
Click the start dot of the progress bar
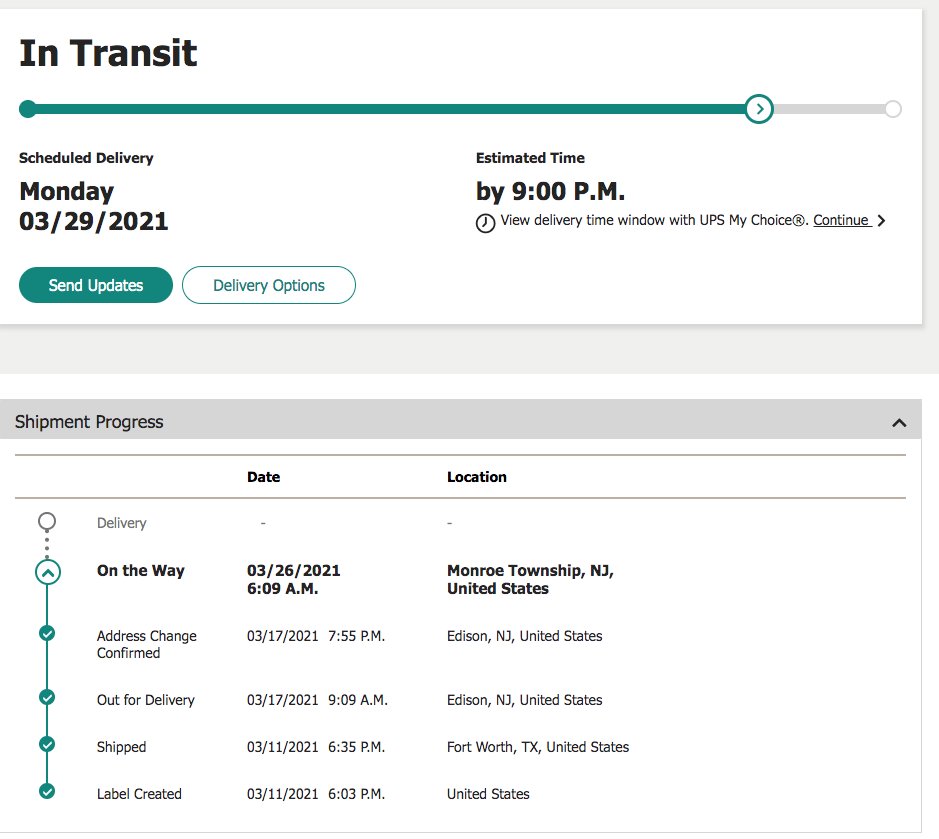point(28,109)
